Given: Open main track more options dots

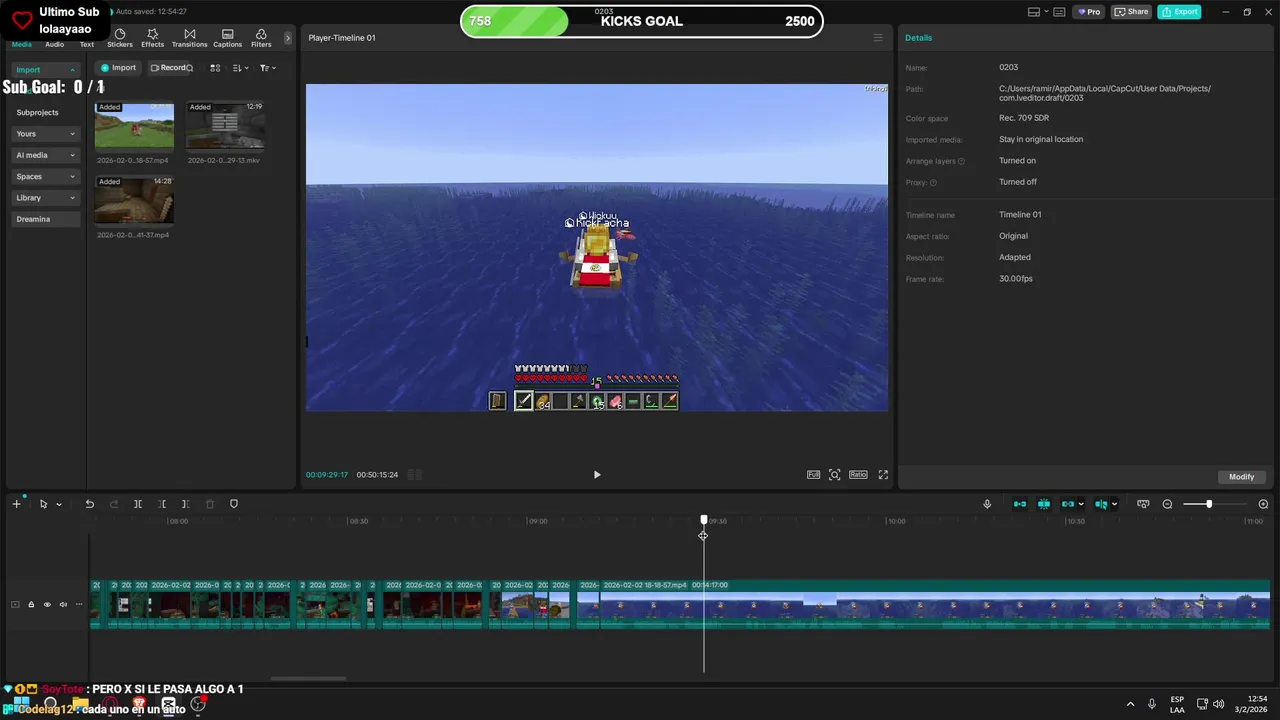Looking at the screenshot, I should [x=79, y=604].
